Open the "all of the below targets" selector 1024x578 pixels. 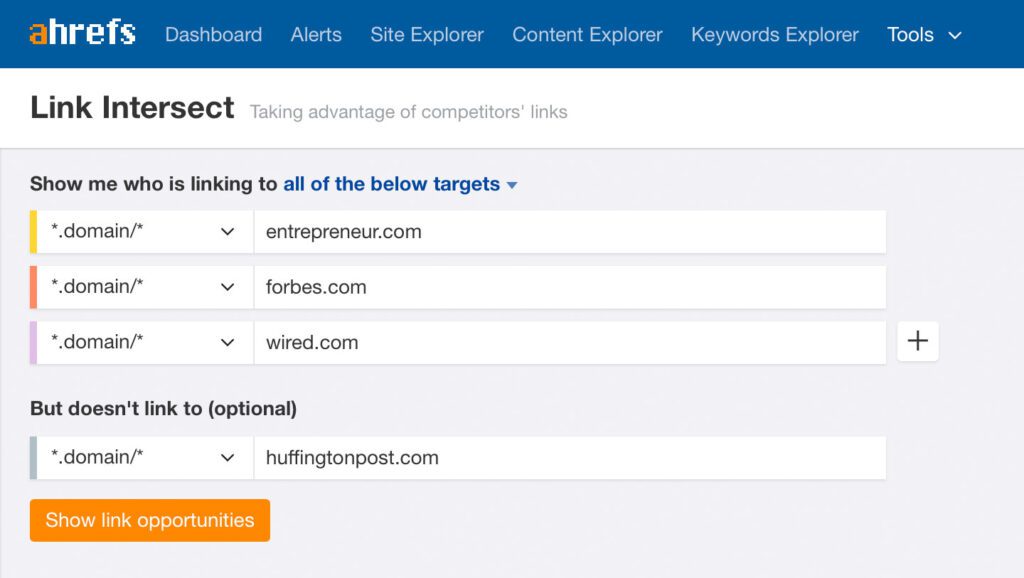pyautogui.click(x=400, y=184)
